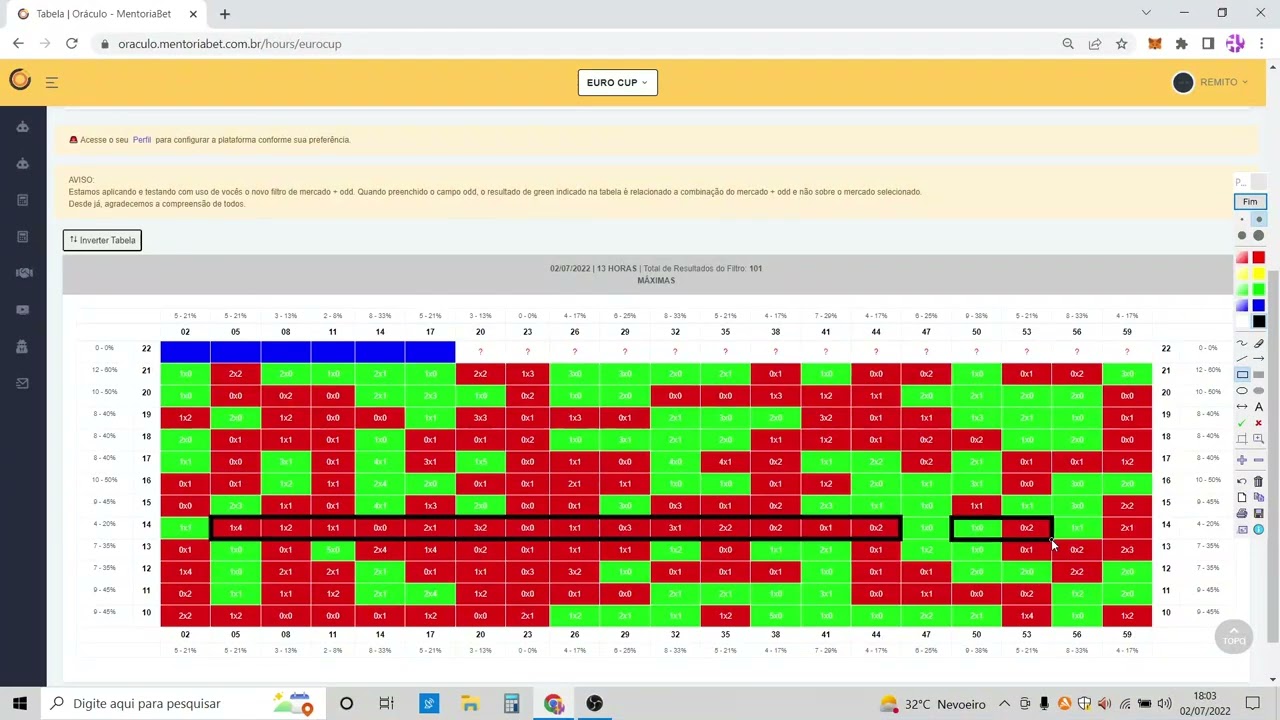
Task: Select the text 'A' annotation tool
Action: point(1259,406)
